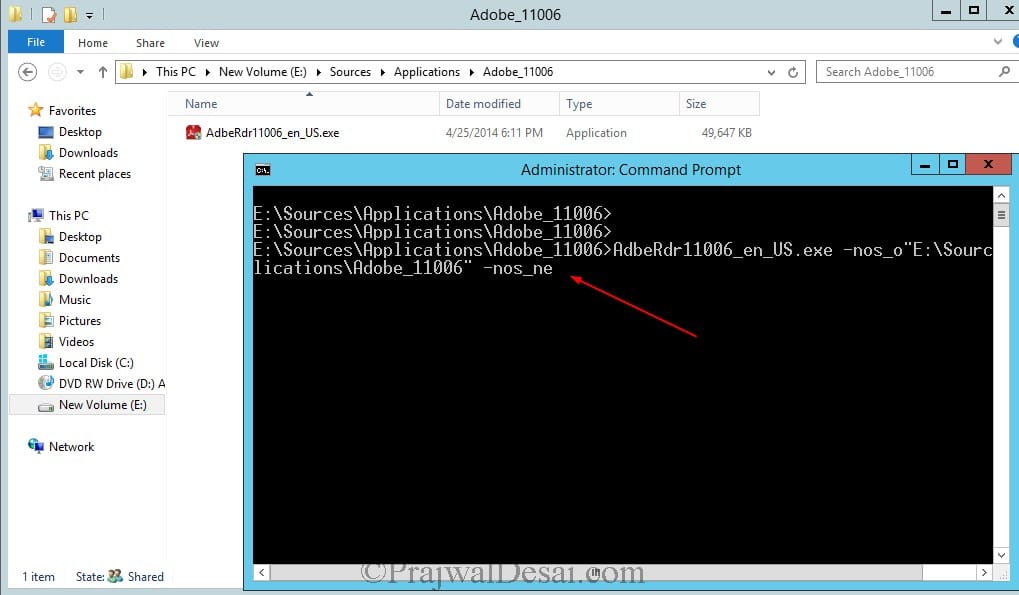Open Network in navigation pane
Screen dimensions: 1019x595
tap(71, 447)
